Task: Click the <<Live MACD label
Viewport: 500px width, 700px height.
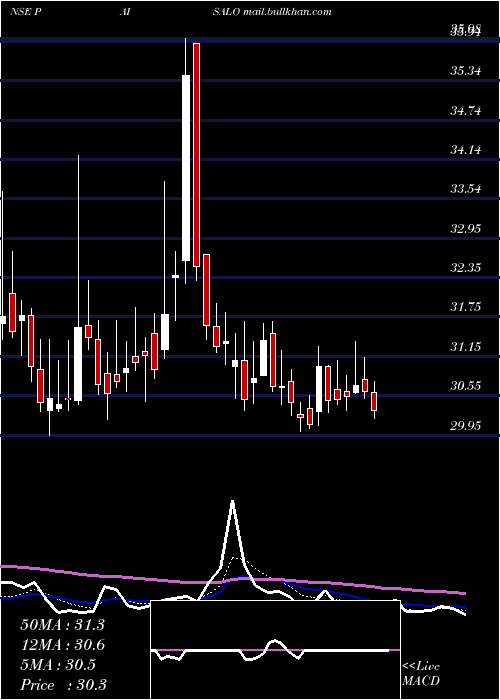Action: pos(421,673)
